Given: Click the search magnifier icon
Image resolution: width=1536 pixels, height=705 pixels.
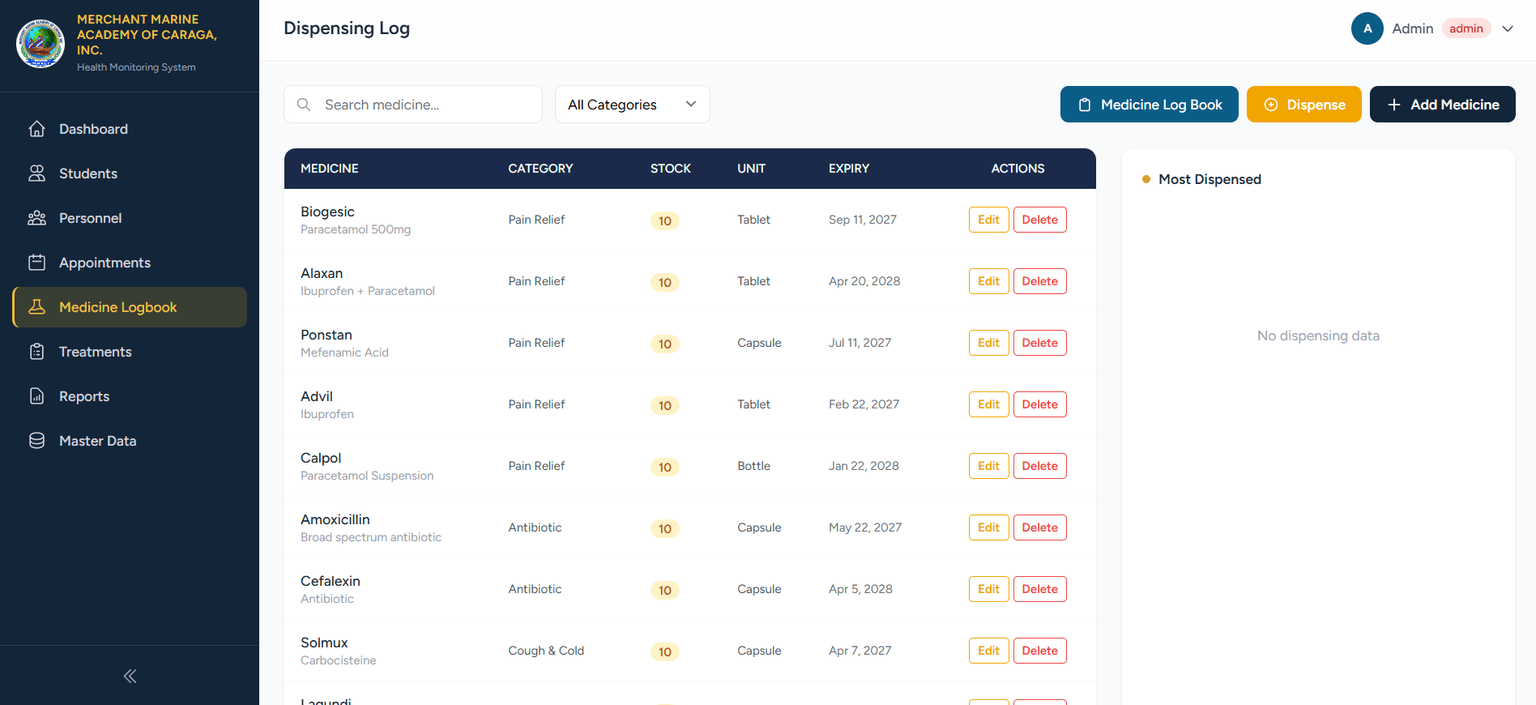Looking at the screenshot, I should coord(304,105).
